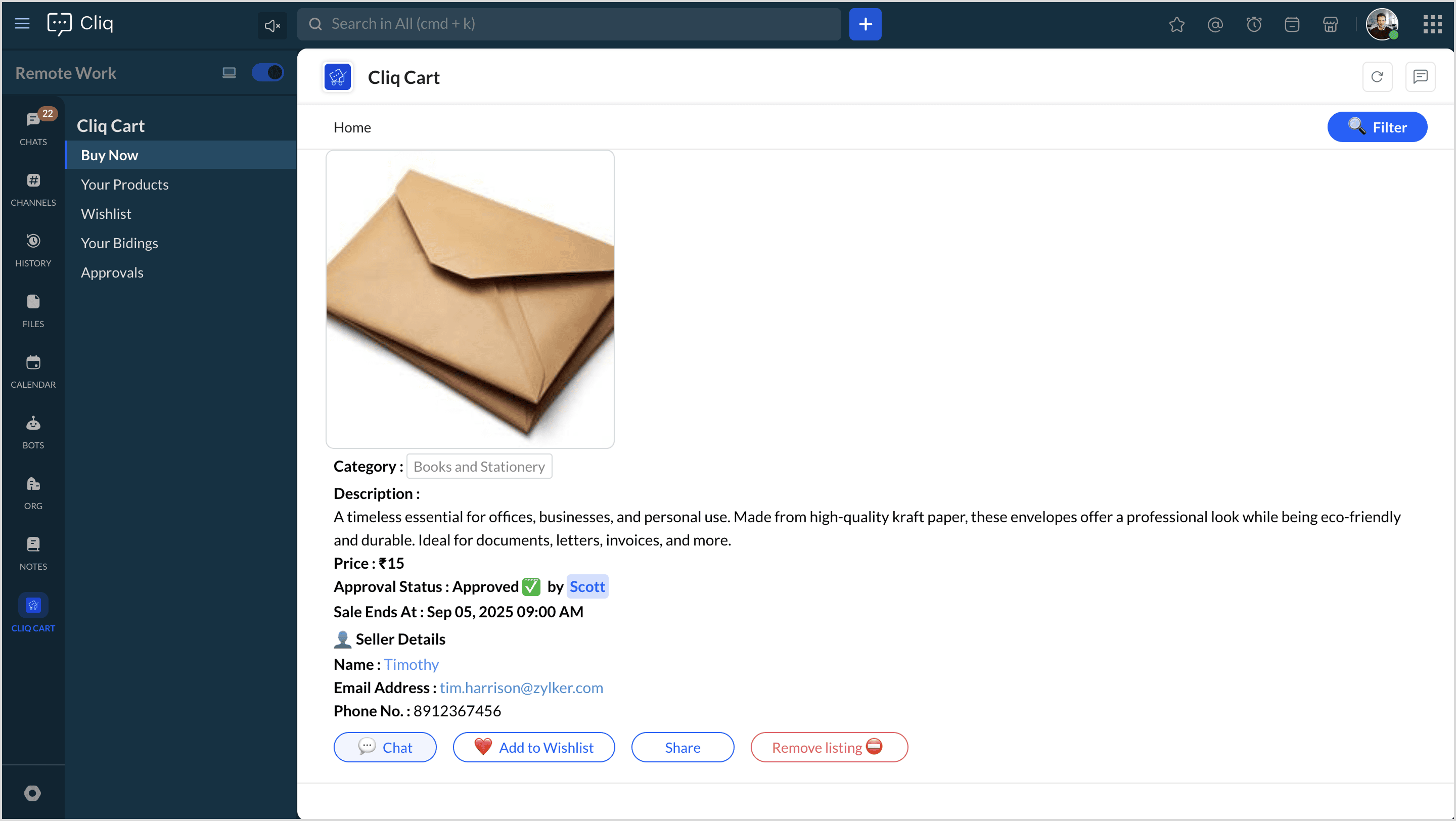Select Wishlist in Cliq Cart menu
This screenshot has height=821, width=1456.
106,213
